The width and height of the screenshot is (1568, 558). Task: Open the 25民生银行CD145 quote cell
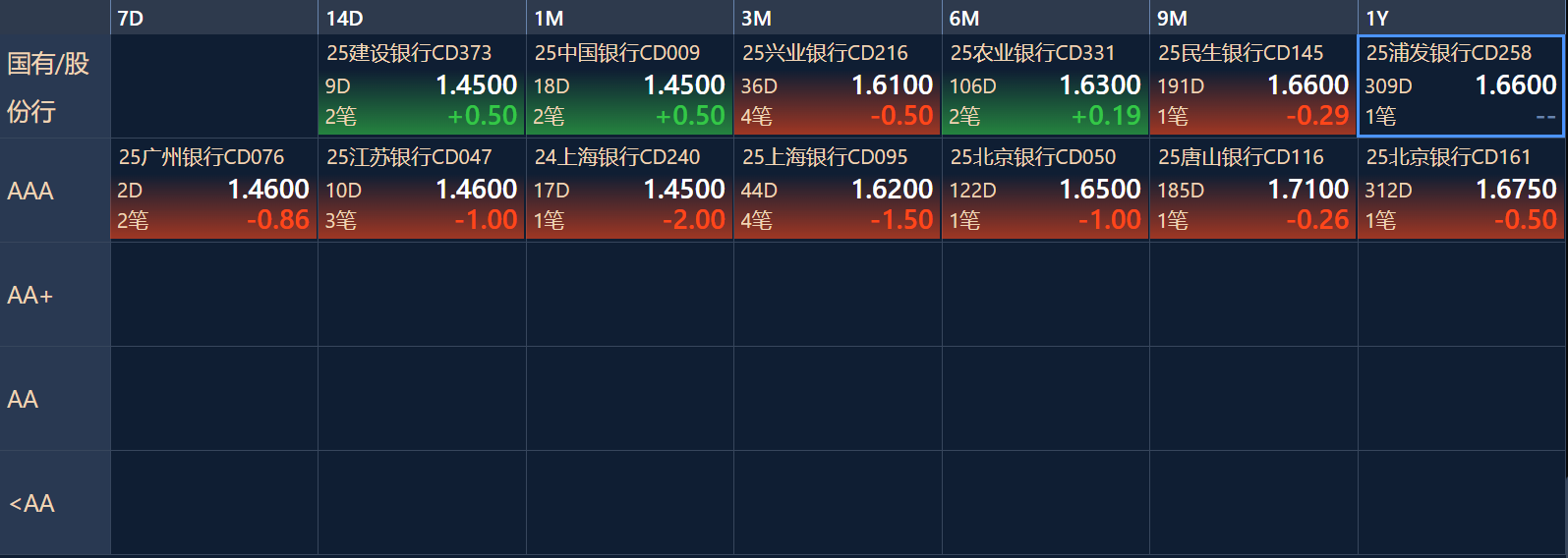1253,86
